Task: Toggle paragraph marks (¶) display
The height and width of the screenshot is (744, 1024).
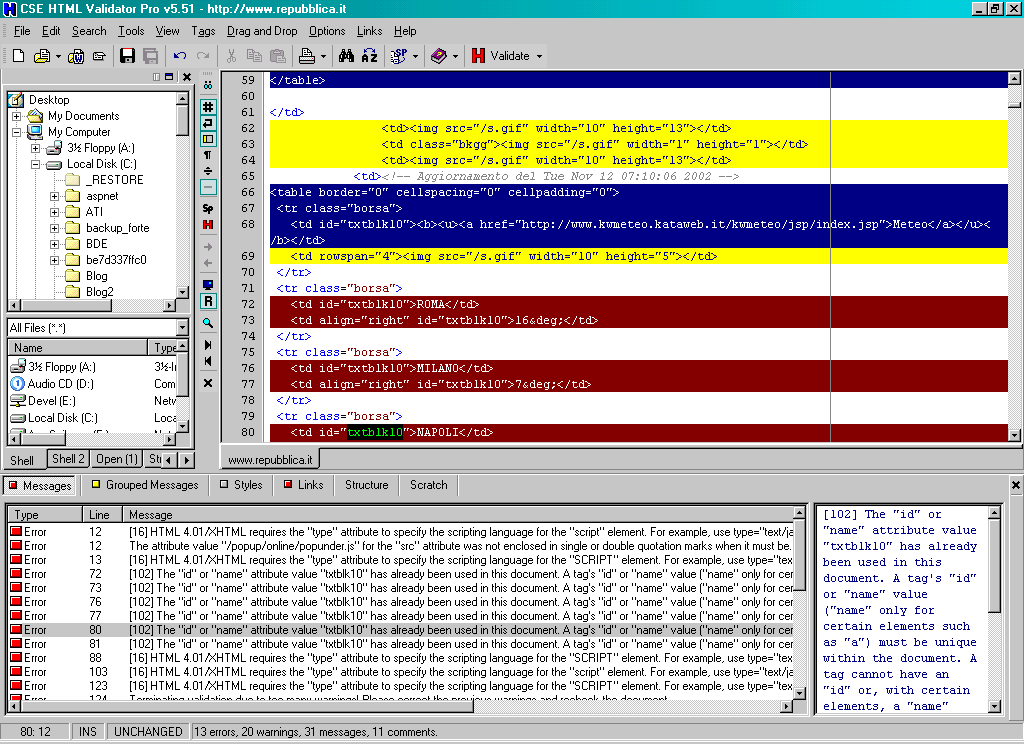Action: pos(208,155)
